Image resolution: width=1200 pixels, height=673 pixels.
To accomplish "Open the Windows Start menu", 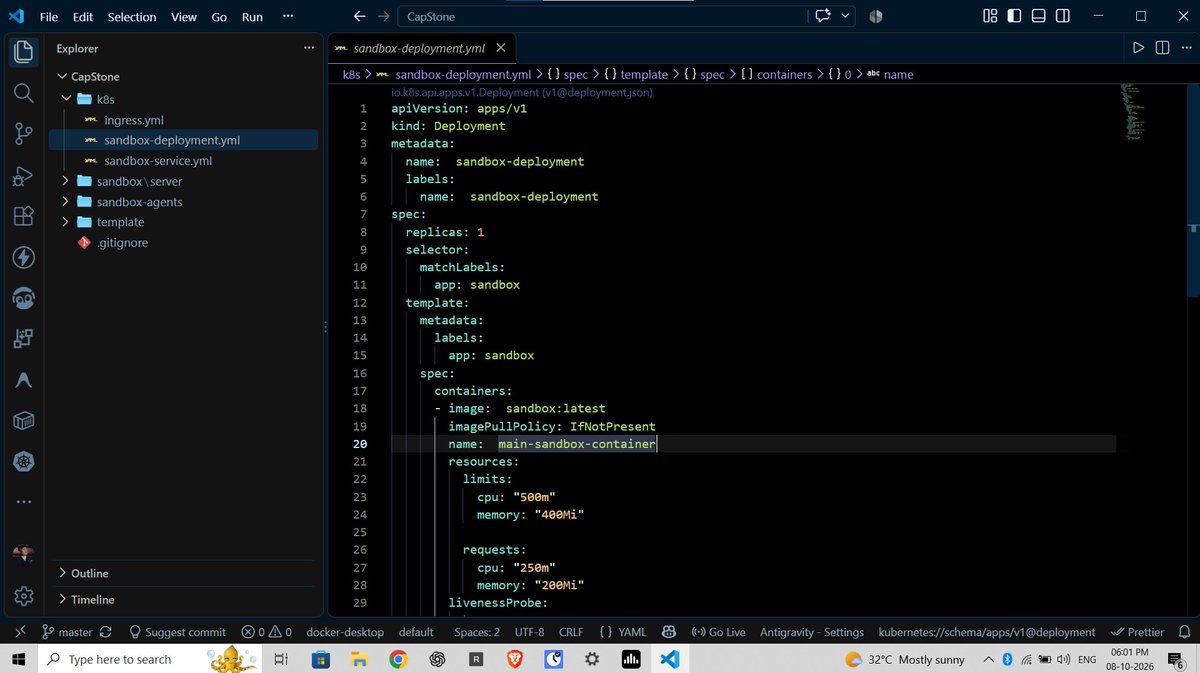I will (18, 659).
